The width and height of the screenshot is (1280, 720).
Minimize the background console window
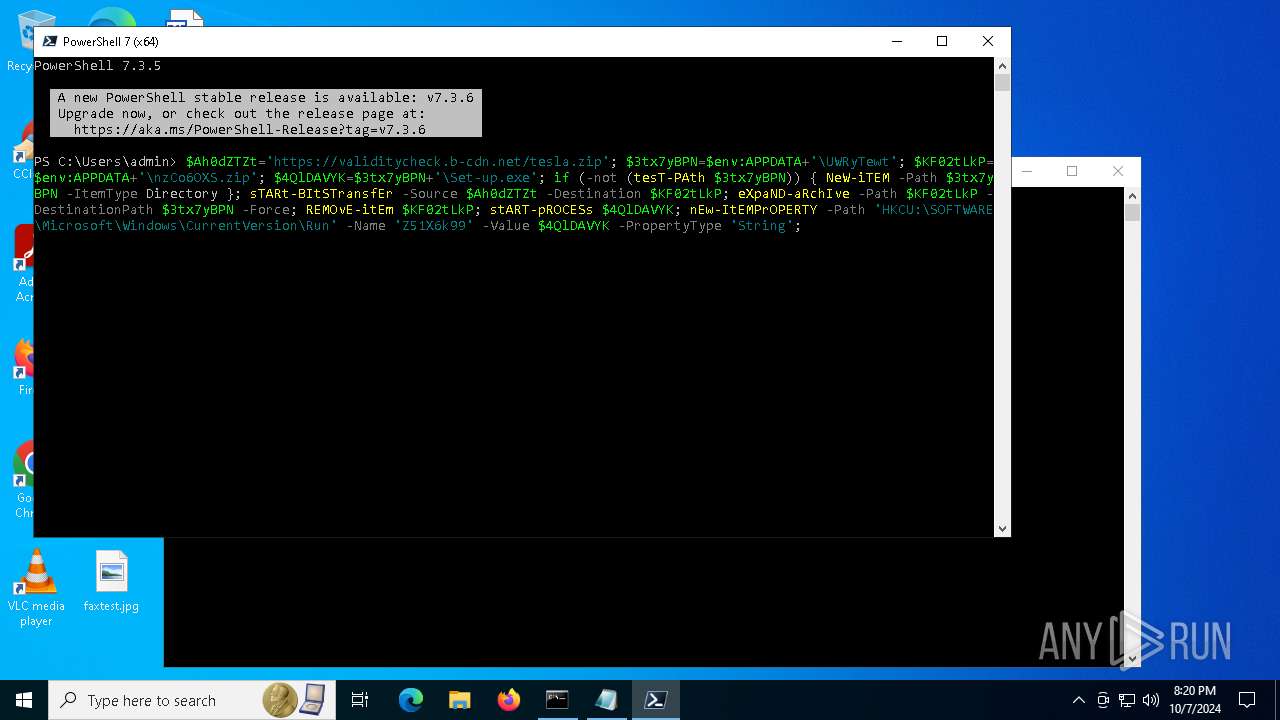pos(1028,171)
